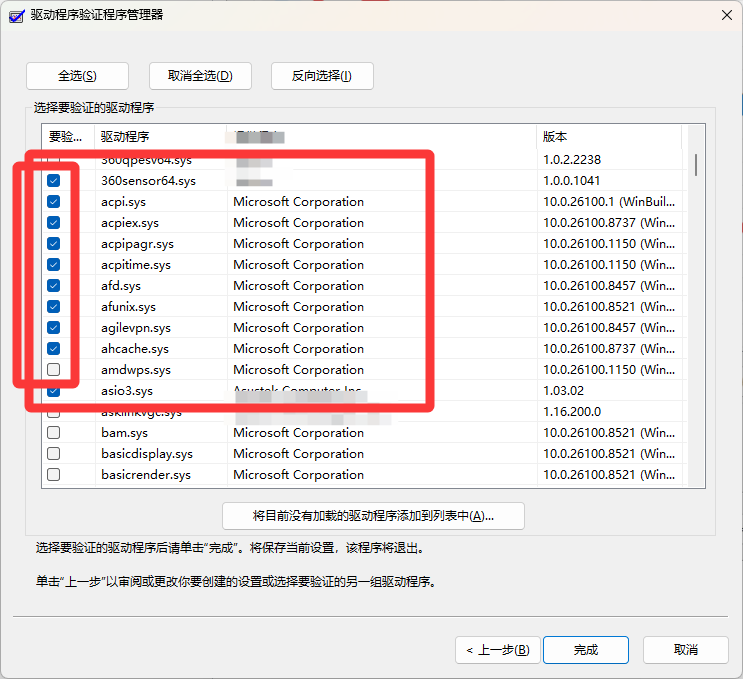743x679 pixels.
Task: Check the amdwps.sys checkbox
Action: pos(54,370)
